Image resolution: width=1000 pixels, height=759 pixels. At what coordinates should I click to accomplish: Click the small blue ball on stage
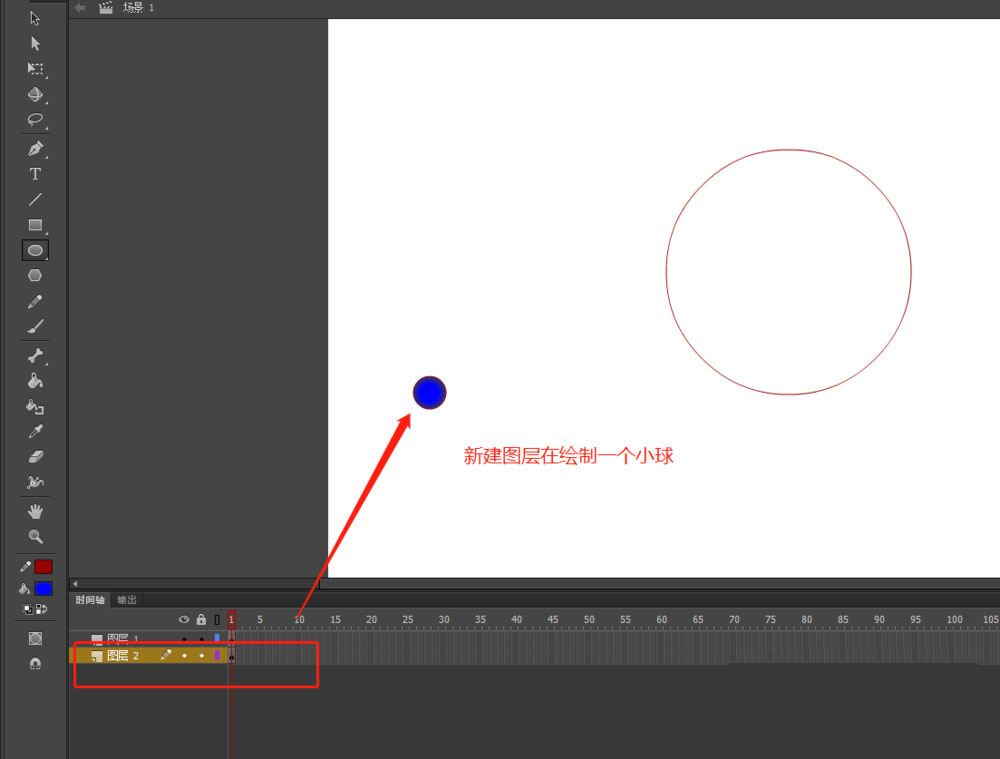[429, 393]
